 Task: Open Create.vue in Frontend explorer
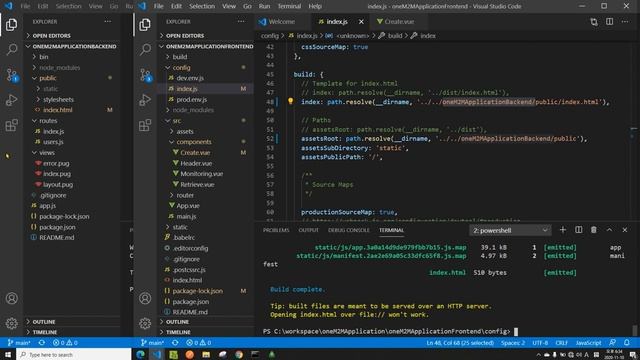pyautogui.click(x=195, y=152)
